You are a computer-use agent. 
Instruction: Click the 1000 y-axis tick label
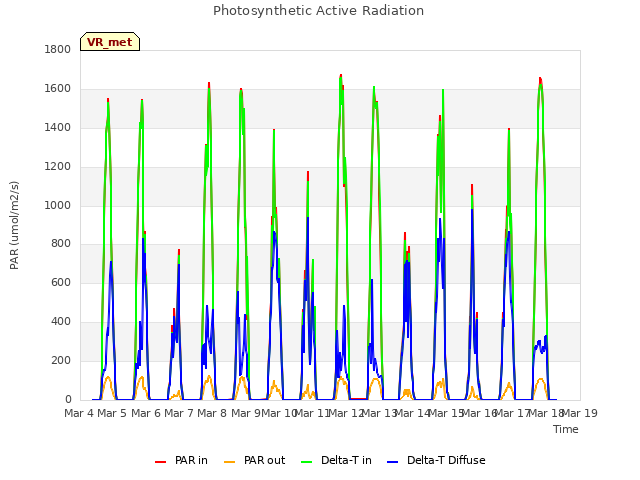[58, 205]
